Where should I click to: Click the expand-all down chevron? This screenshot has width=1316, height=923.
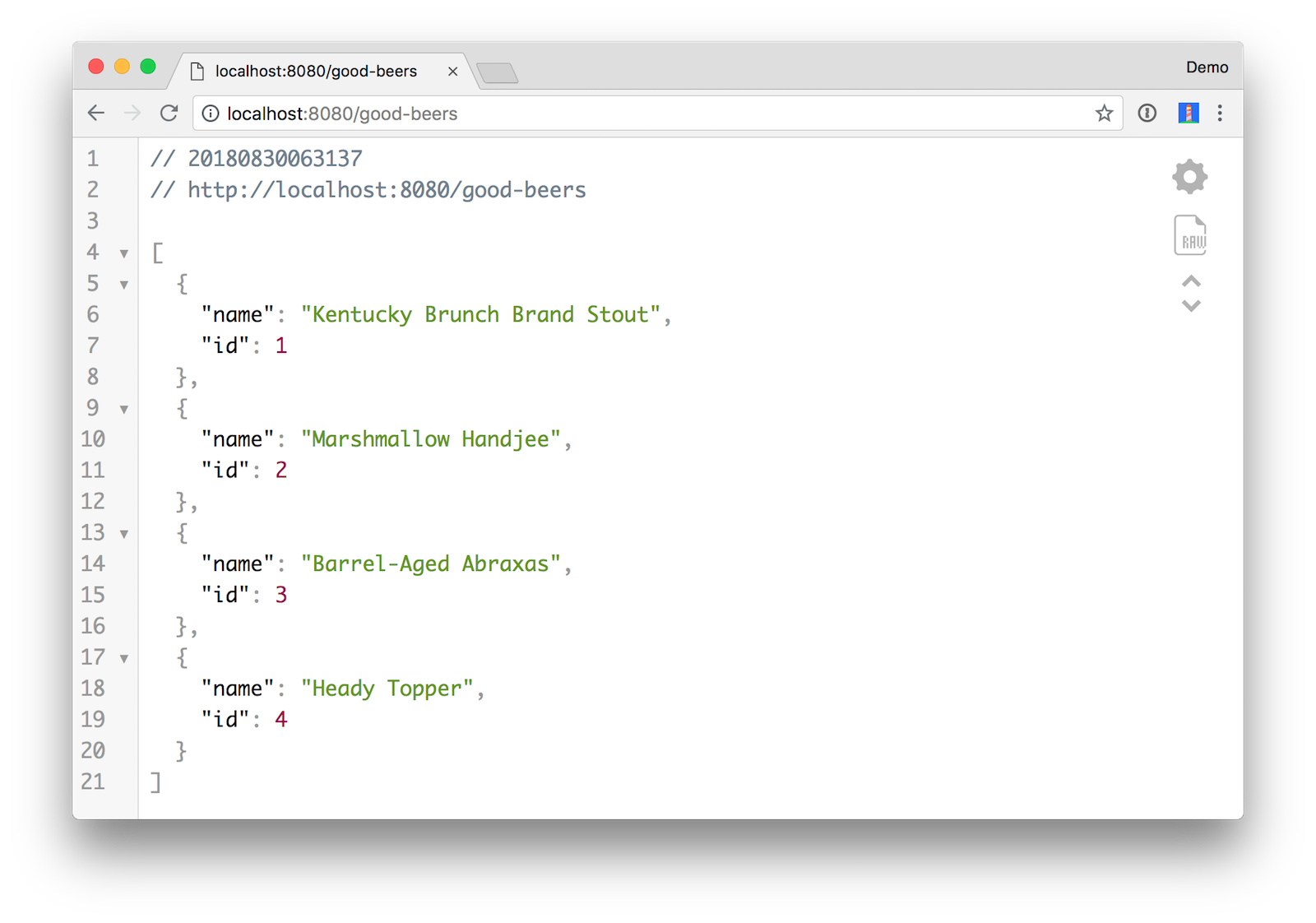point(1190,306)
